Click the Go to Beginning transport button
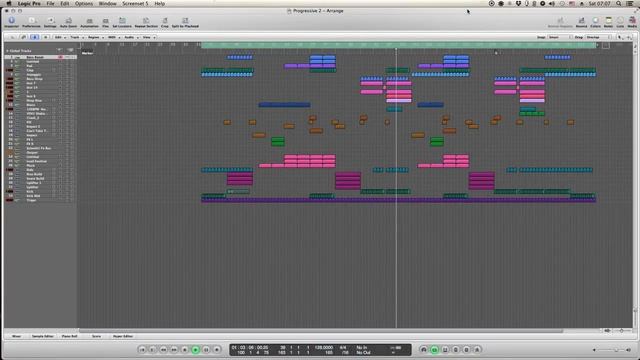 [142, 349]
